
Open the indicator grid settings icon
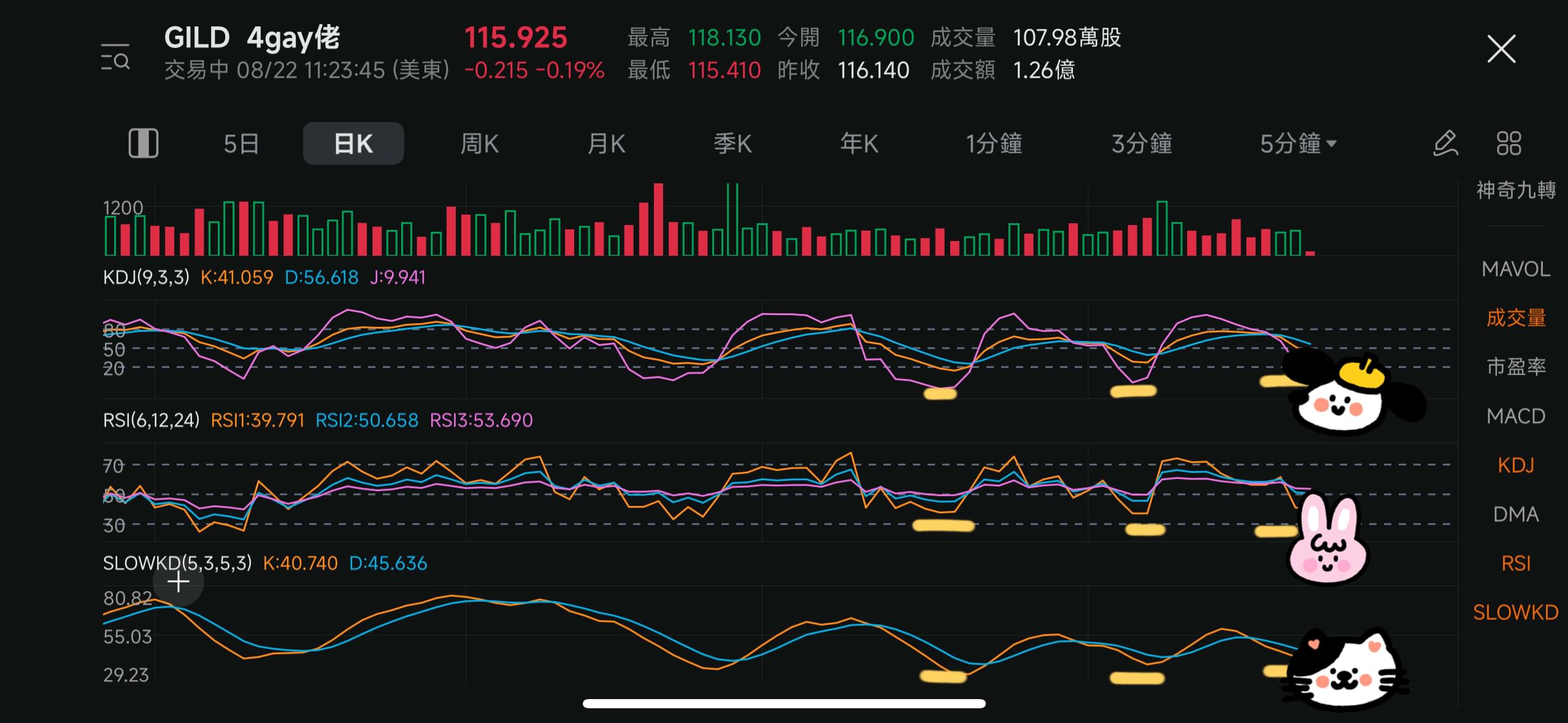[1509, 143]
